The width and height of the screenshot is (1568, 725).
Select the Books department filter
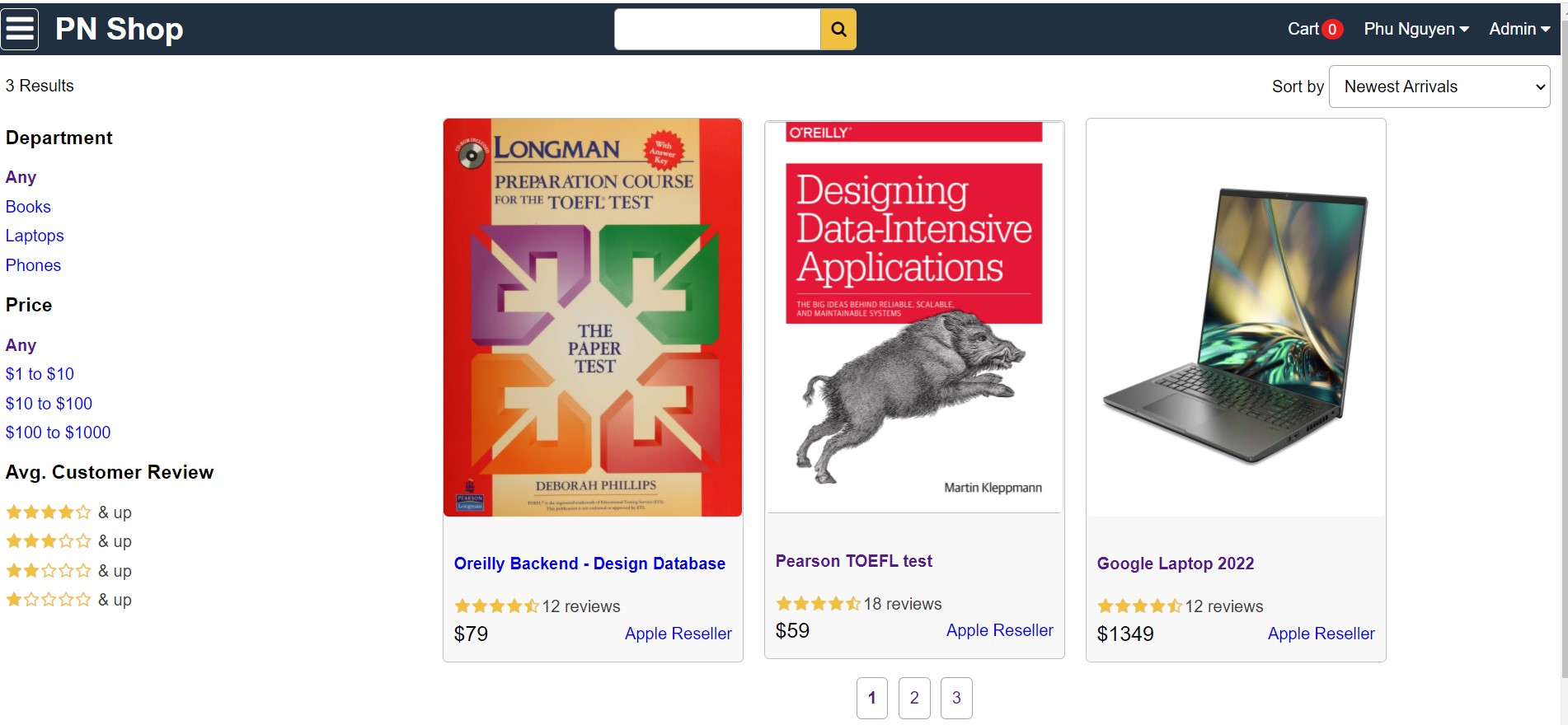pos(28,207)
